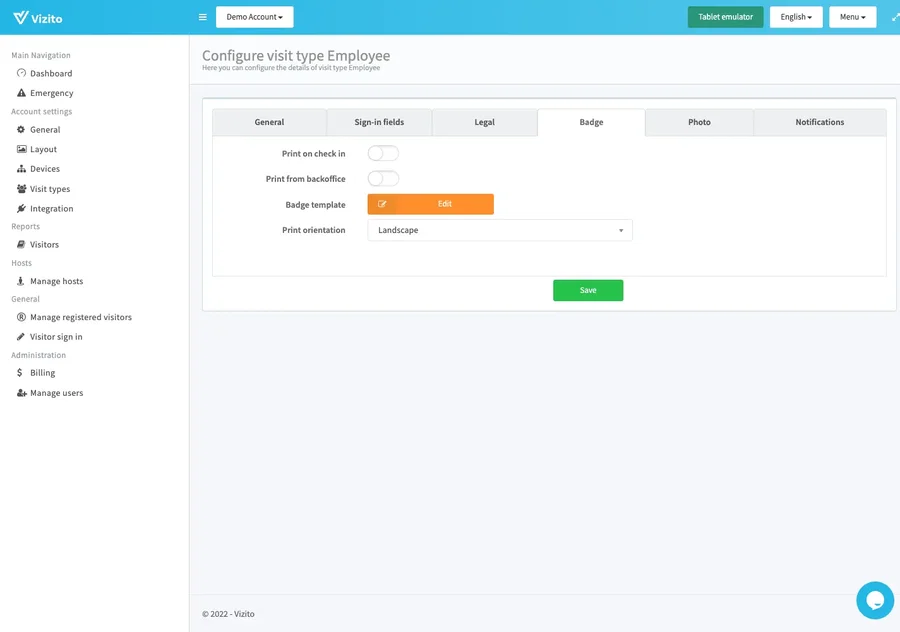The width and height of the screenshot is (900, 632).
Task: Click the fullscreen expand arrows icon
Action: 895,17
